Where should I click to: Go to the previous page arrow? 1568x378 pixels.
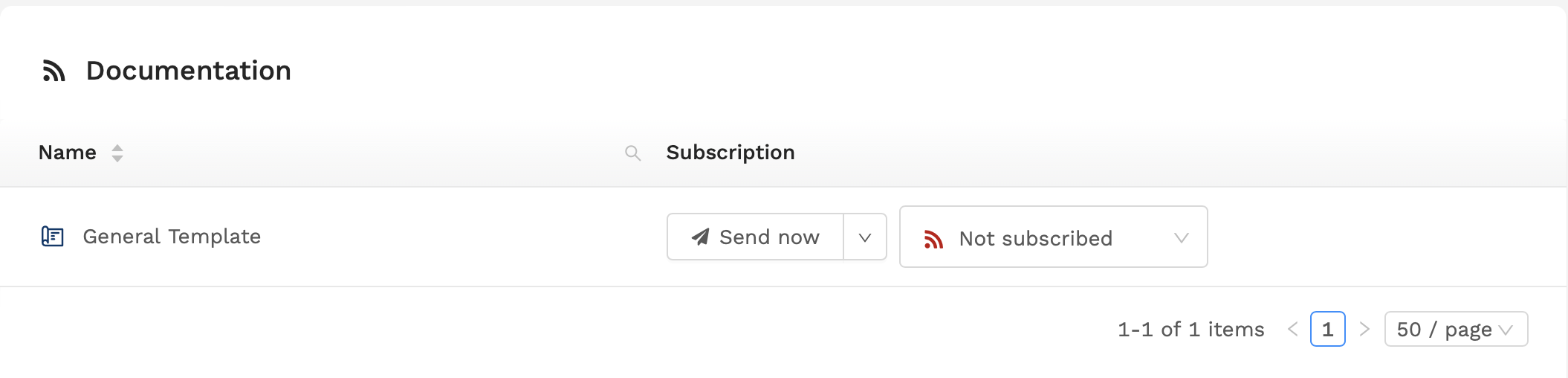tap(1293, 329)
